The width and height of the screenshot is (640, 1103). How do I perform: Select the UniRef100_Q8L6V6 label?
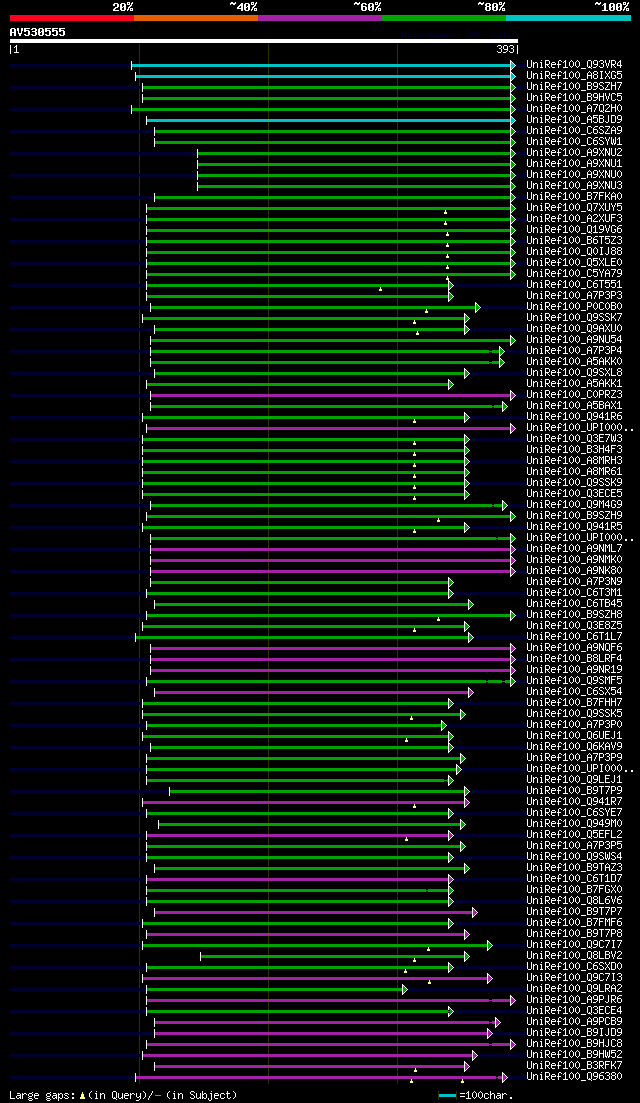(574, 900)
